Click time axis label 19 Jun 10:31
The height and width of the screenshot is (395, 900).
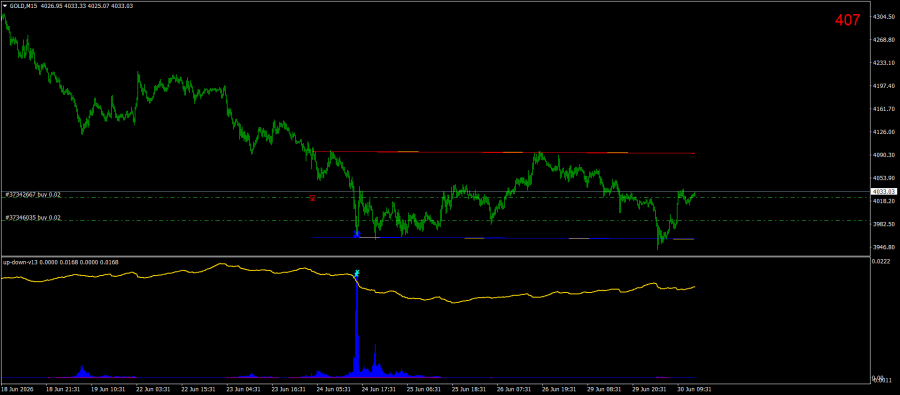click(107, 389)
